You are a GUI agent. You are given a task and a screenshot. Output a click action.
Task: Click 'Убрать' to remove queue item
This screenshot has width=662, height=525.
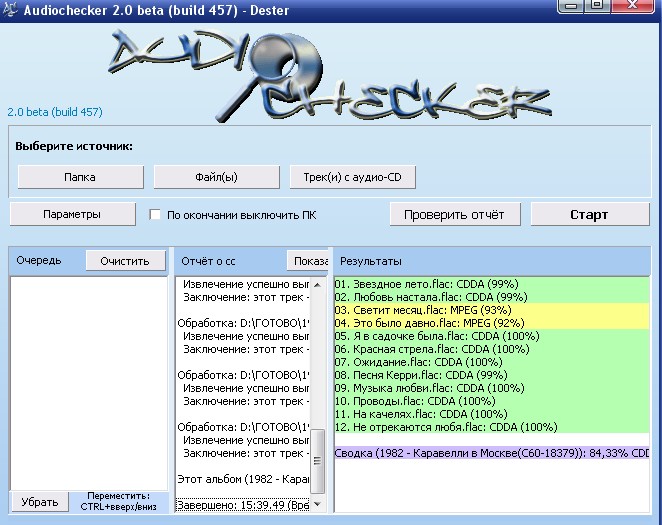click(x=40, y=501)
